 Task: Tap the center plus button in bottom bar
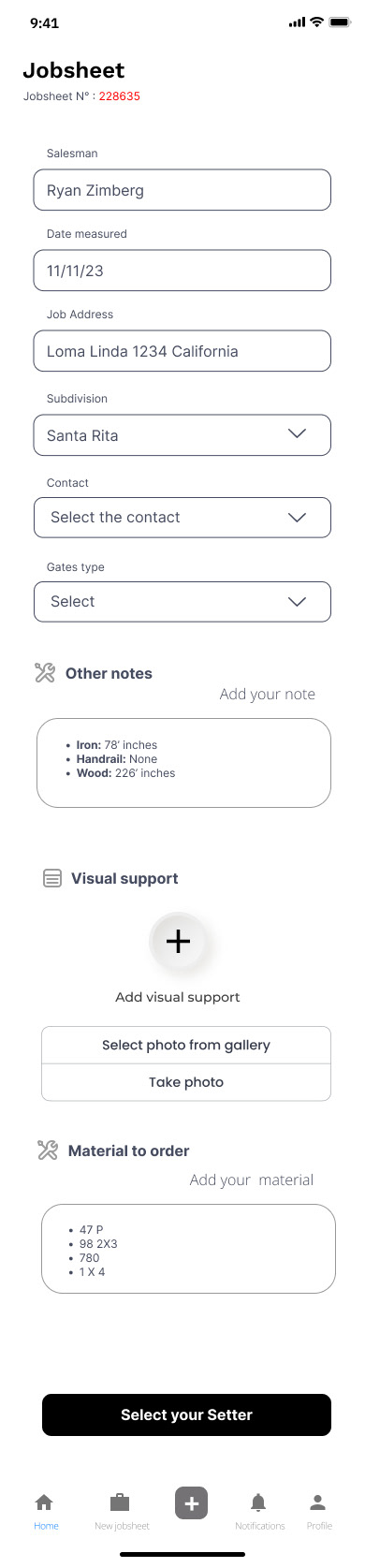click(x=191, y=1503)
